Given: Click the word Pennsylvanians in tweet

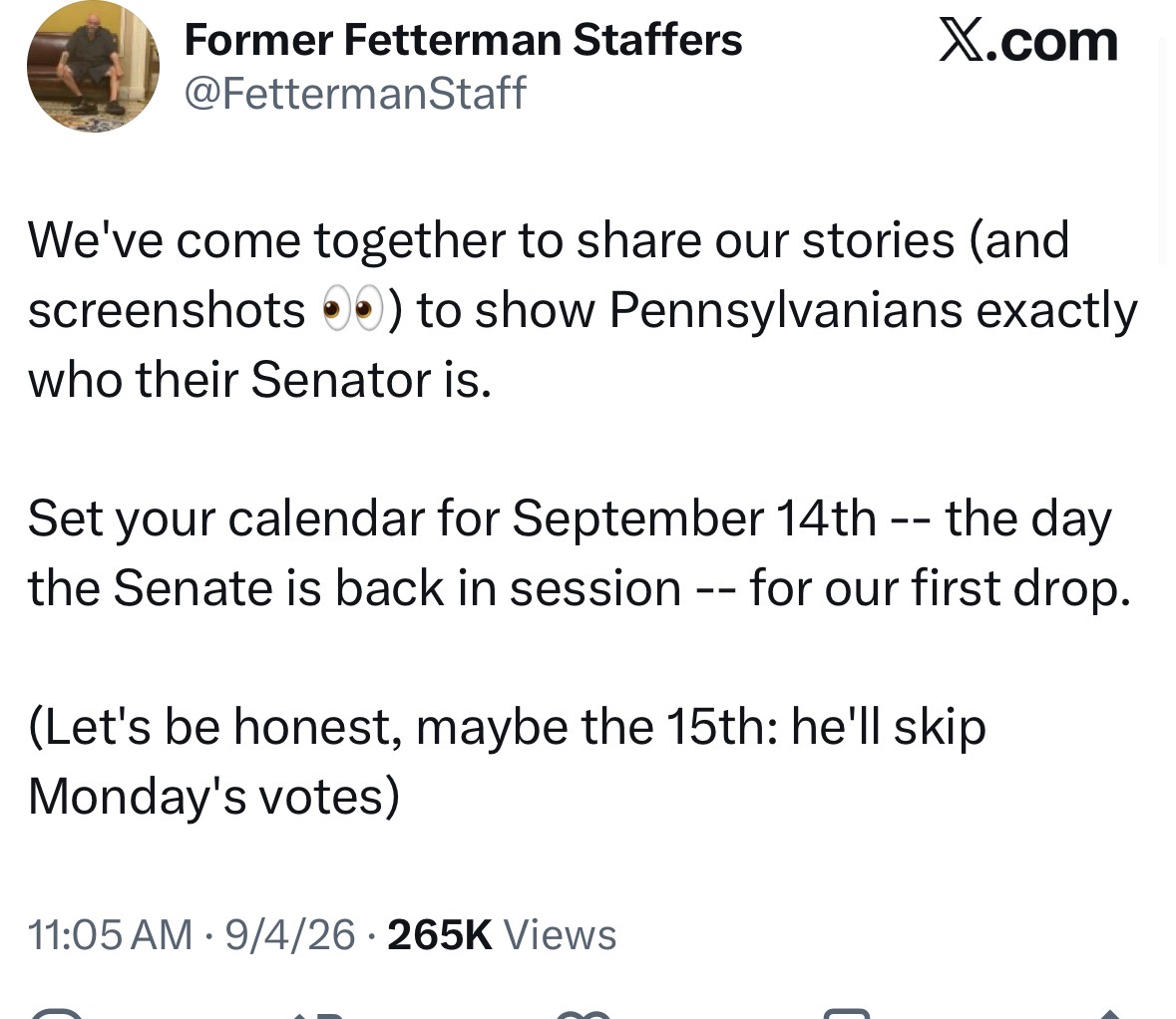Looking at the screenshot, I should [785, 311].
